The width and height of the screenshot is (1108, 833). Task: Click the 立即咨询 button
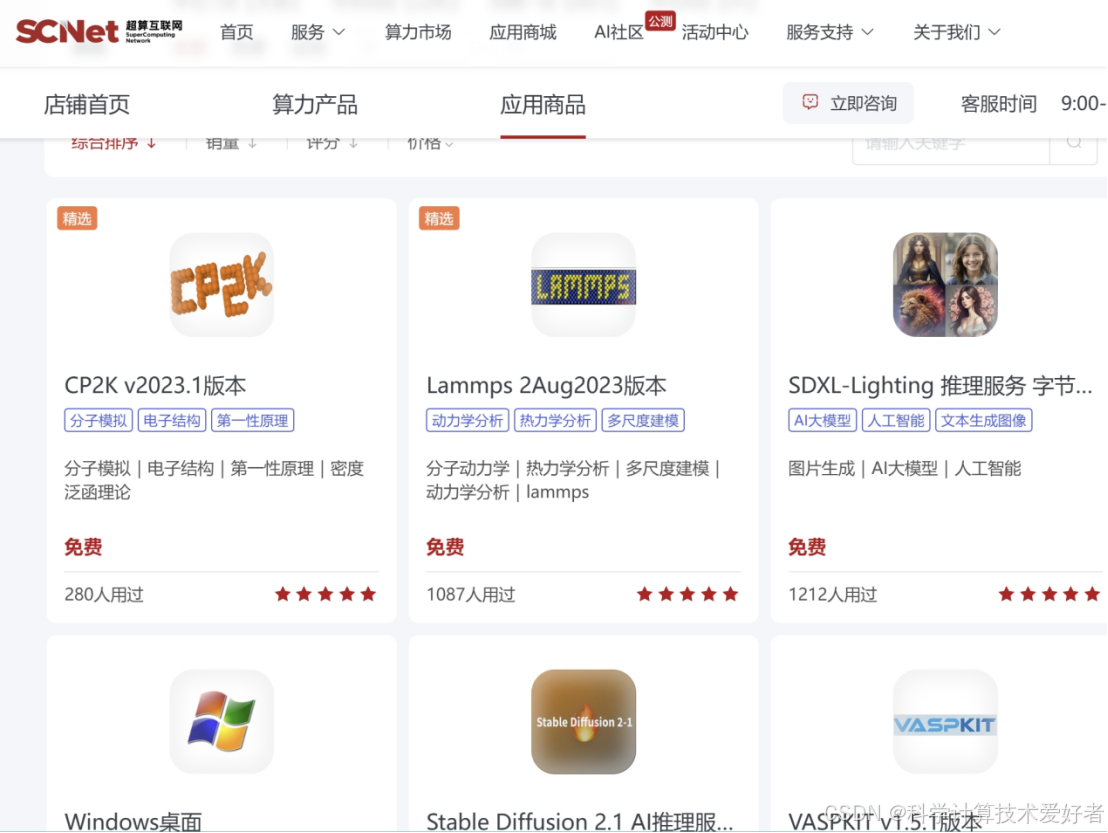(x=848, y=103)
